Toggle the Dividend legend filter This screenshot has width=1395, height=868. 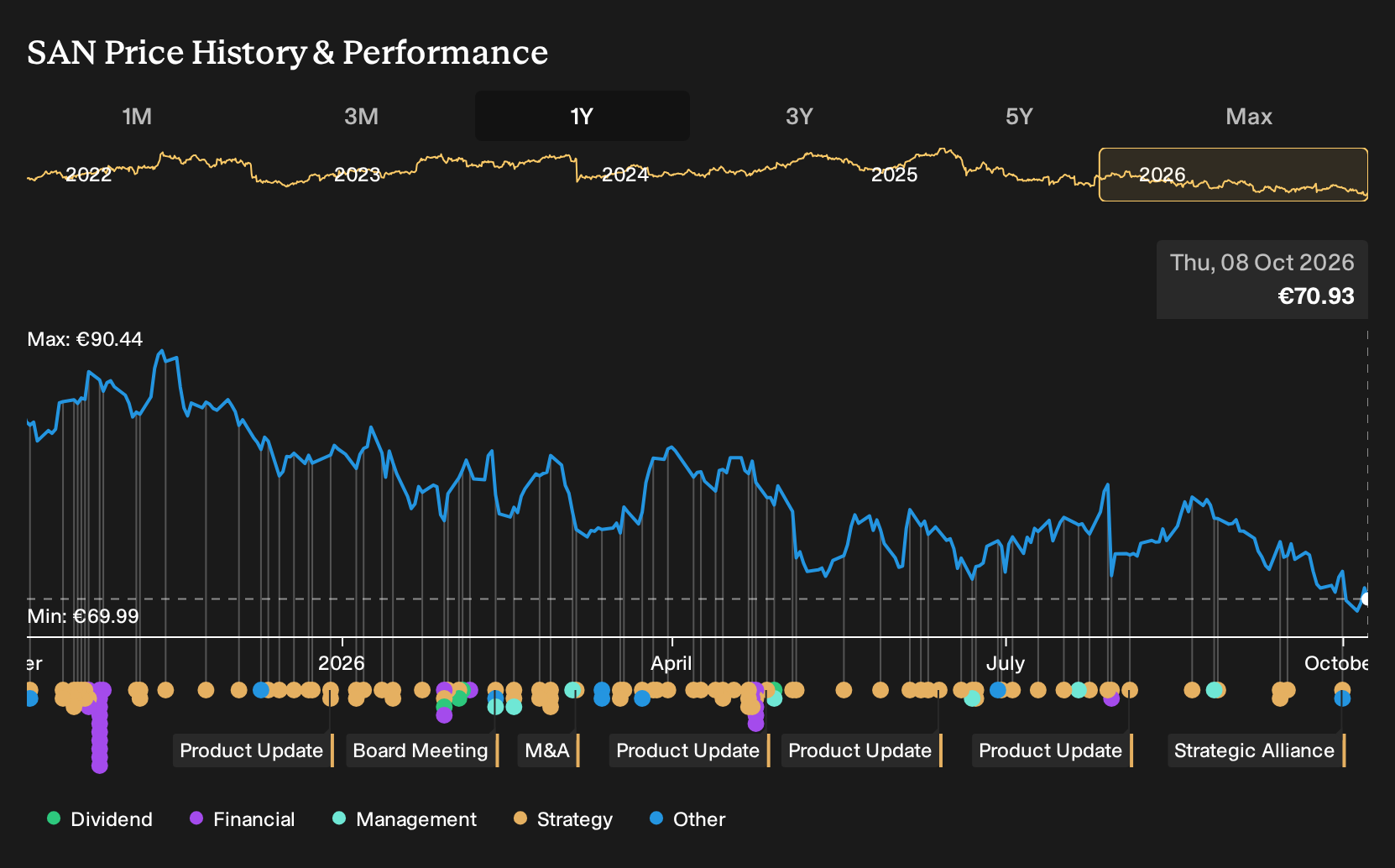[x=100, y=819]
